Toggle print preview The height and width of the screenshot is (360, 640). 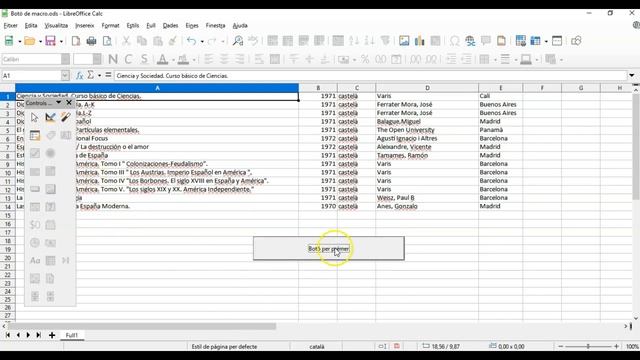point(107,41)
